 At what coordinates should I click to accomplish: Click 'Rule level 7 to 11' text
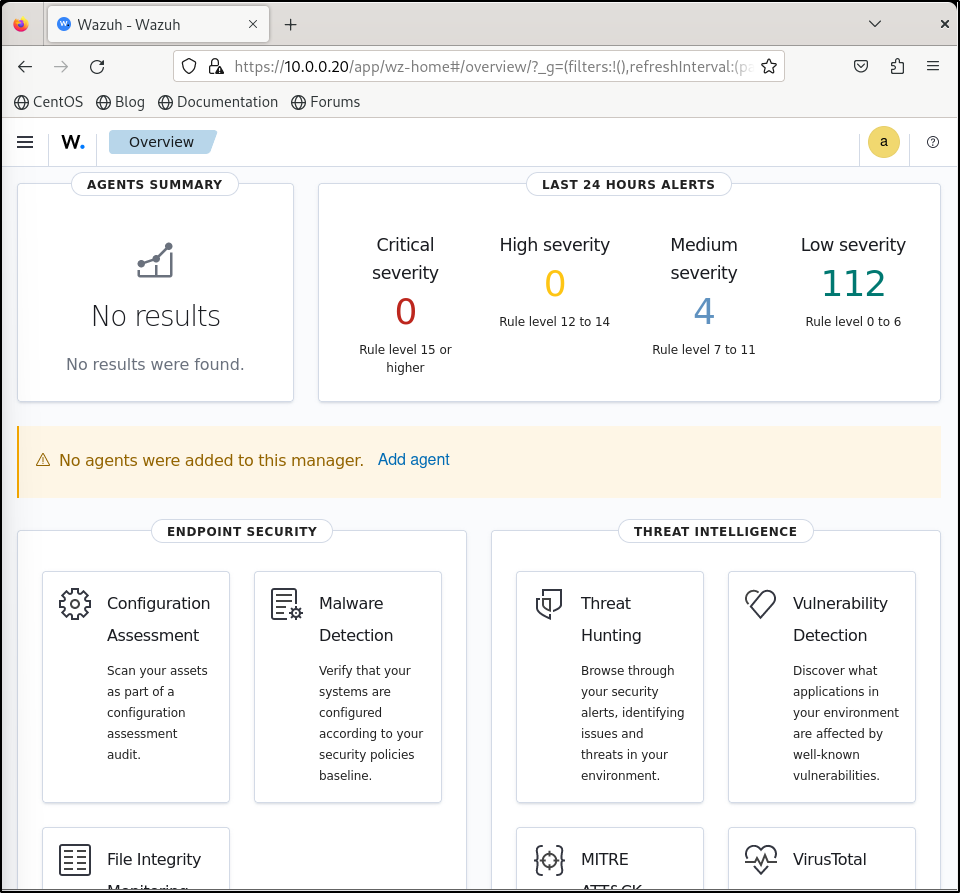(704, 349)
